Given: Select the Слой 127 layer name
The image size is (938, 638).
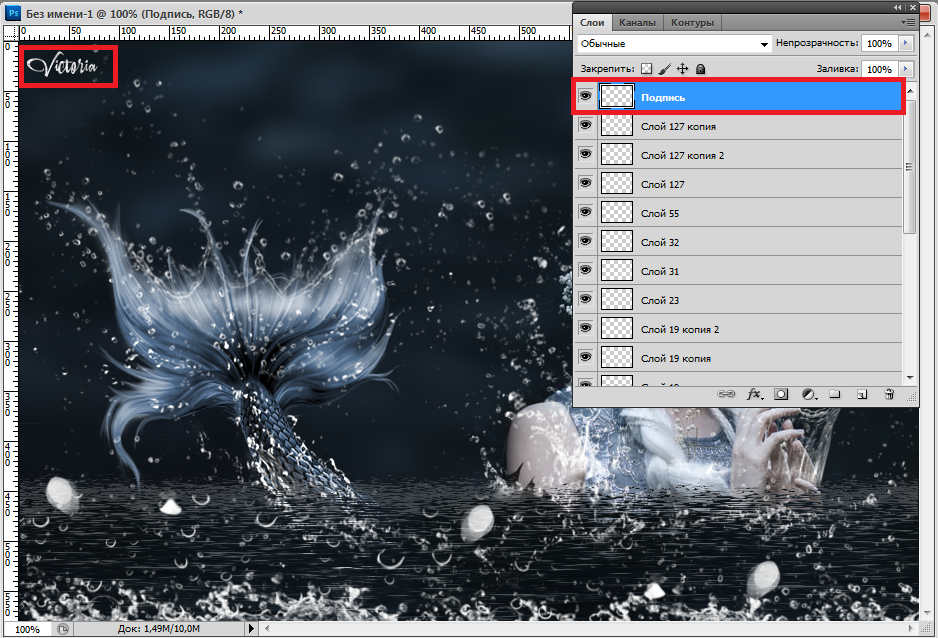Looking at the screenshot, I should point(662,184).
